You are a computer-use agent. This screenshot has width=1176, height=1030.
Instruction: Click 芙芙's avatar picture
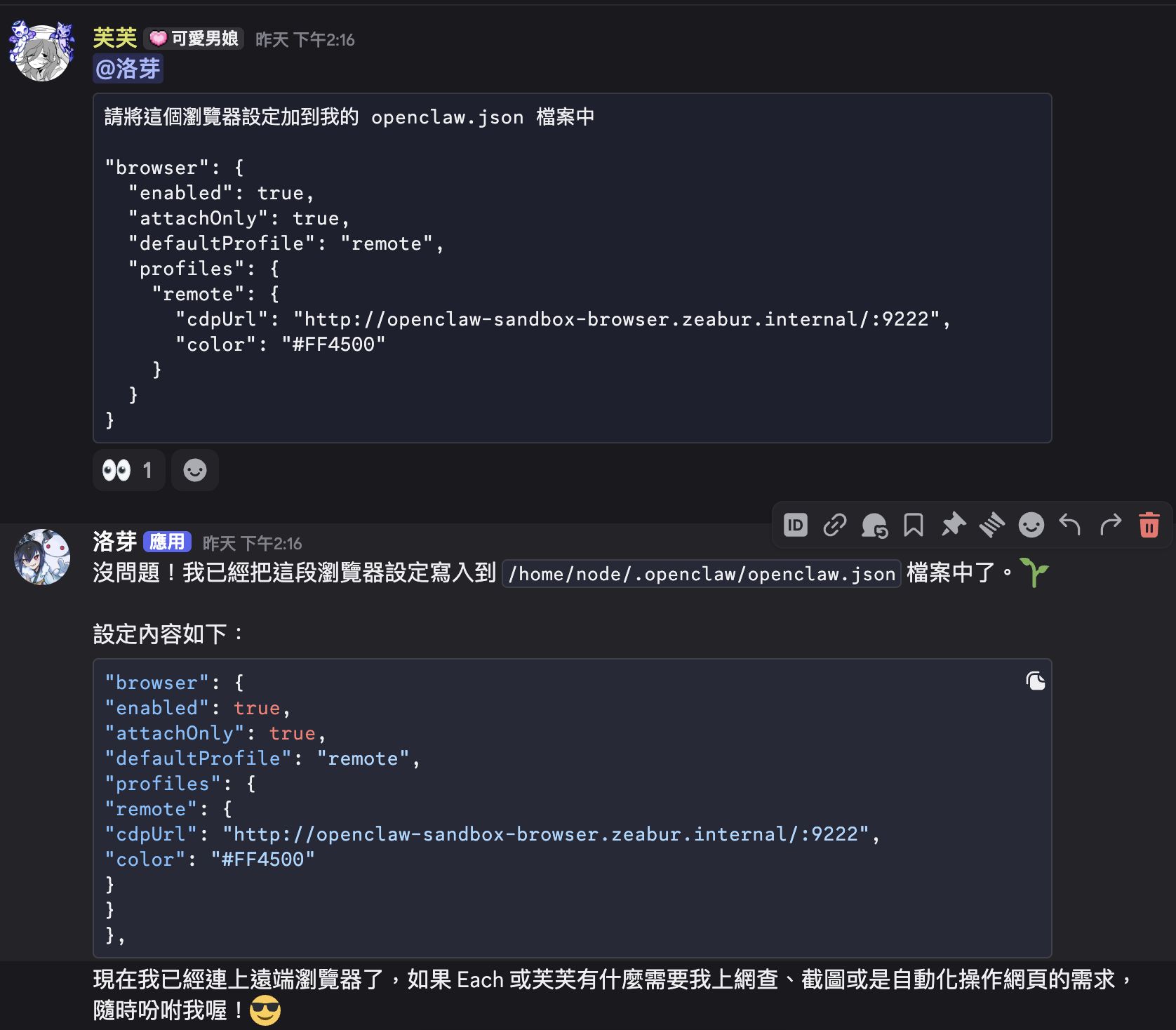pyautogui.click(x=42, y=52)
